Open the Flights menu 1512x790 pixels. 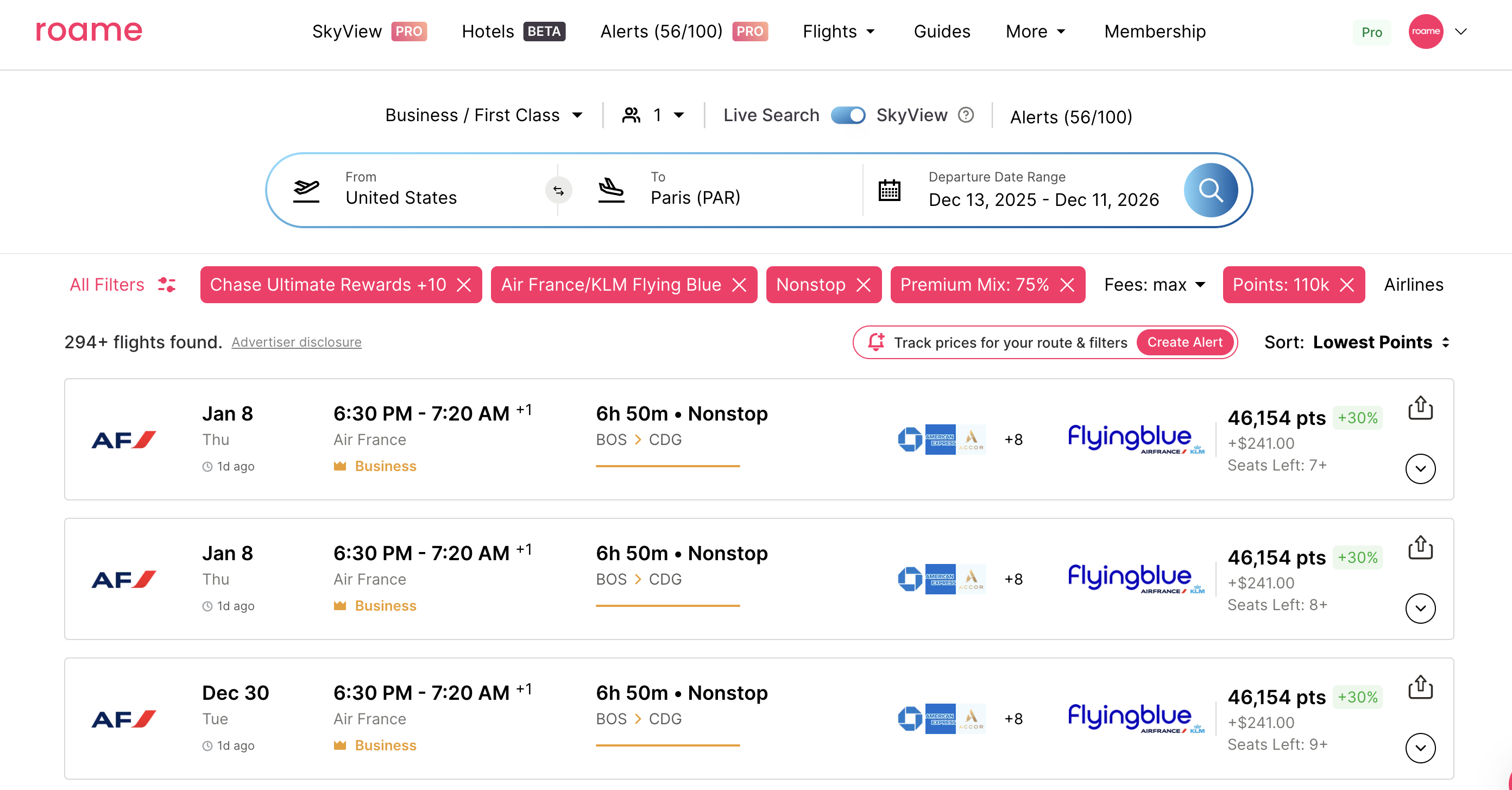[838, 31]
